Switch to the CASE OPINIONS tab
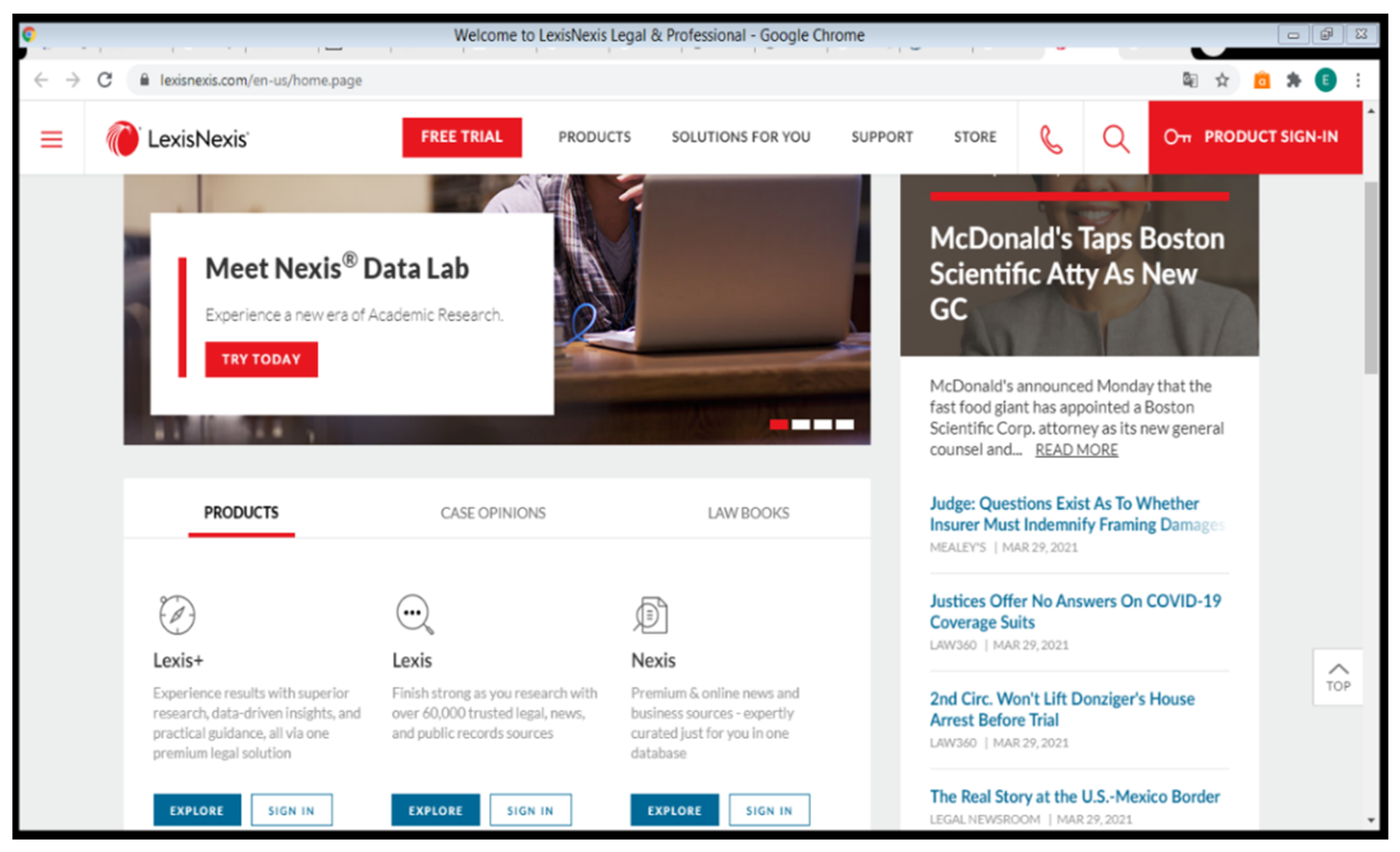Screen dimensions: 1400x852 click(493, 513)
